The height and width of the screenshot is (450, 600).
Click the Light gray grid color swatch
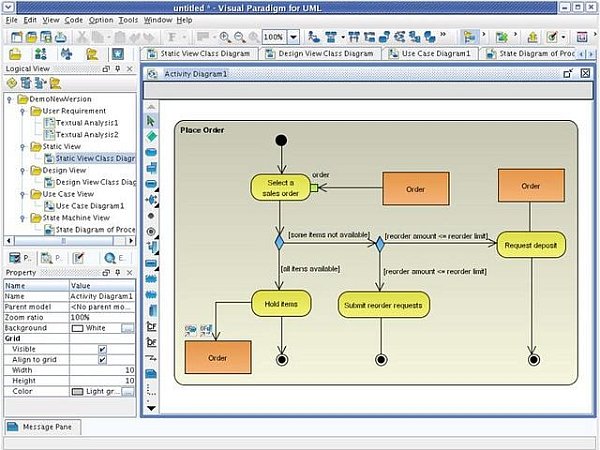[78, 391]
